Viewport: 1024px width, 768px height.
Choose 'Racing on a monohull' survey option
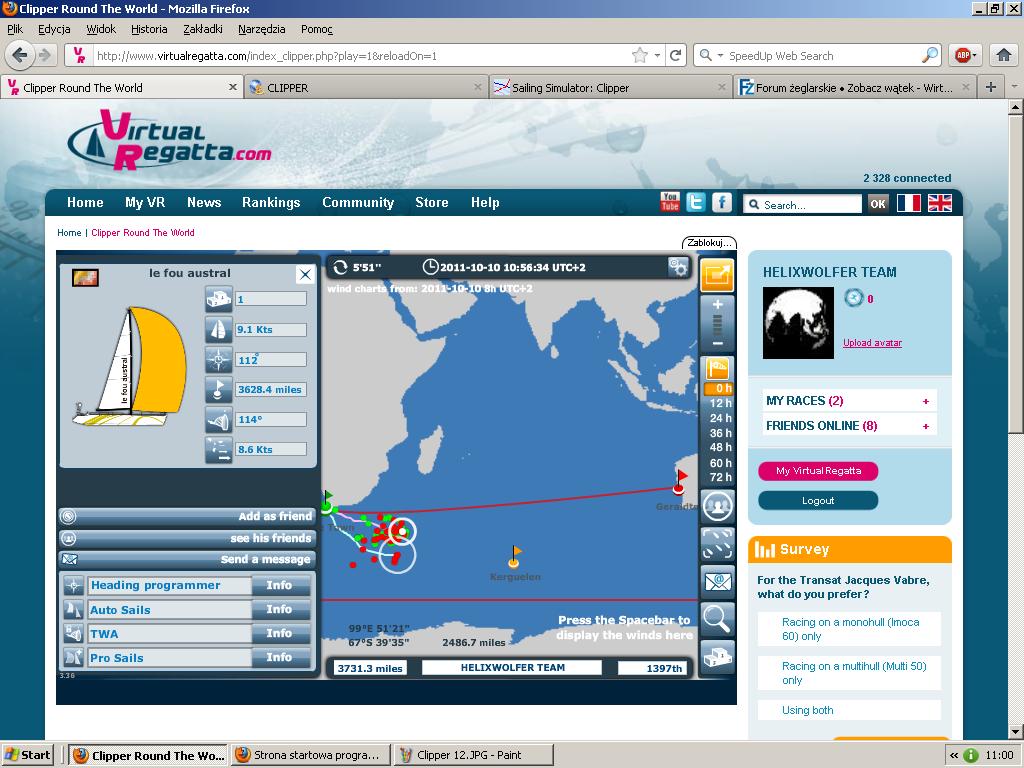[x=848, y=629]
